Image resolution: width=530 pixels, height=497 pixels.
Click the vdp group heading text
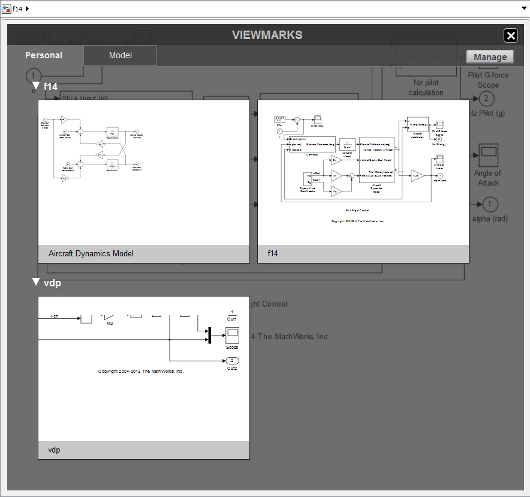click(x=52, y=283)
